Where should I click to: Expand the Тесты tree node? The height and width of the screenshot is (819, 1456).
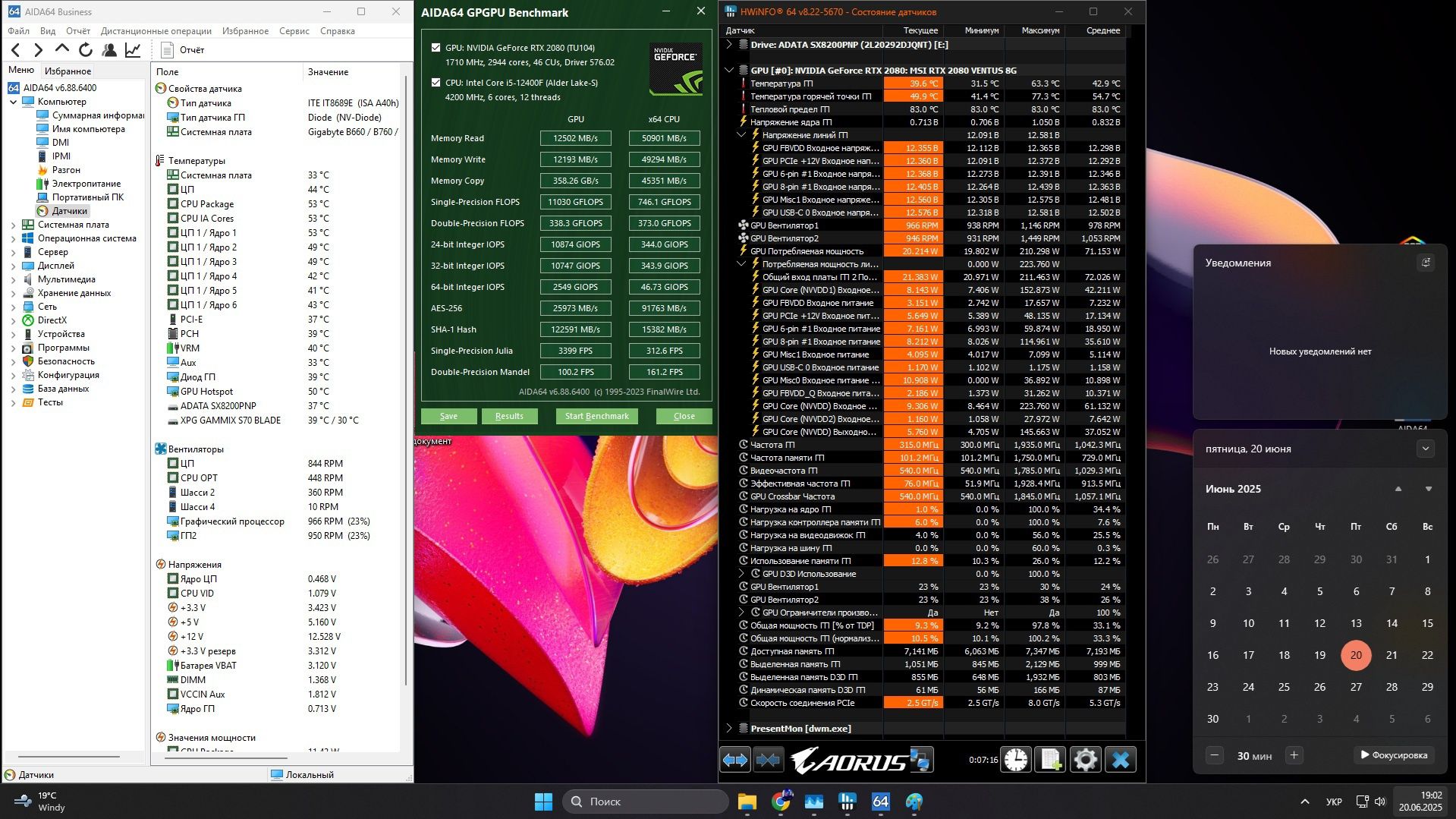[13, 402]
